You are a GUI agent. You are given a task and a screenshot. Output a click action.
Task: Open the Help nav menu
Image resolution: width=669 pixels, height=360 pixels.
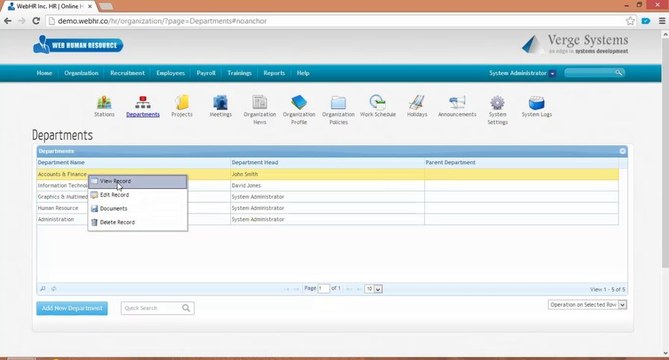click(303, 73)
